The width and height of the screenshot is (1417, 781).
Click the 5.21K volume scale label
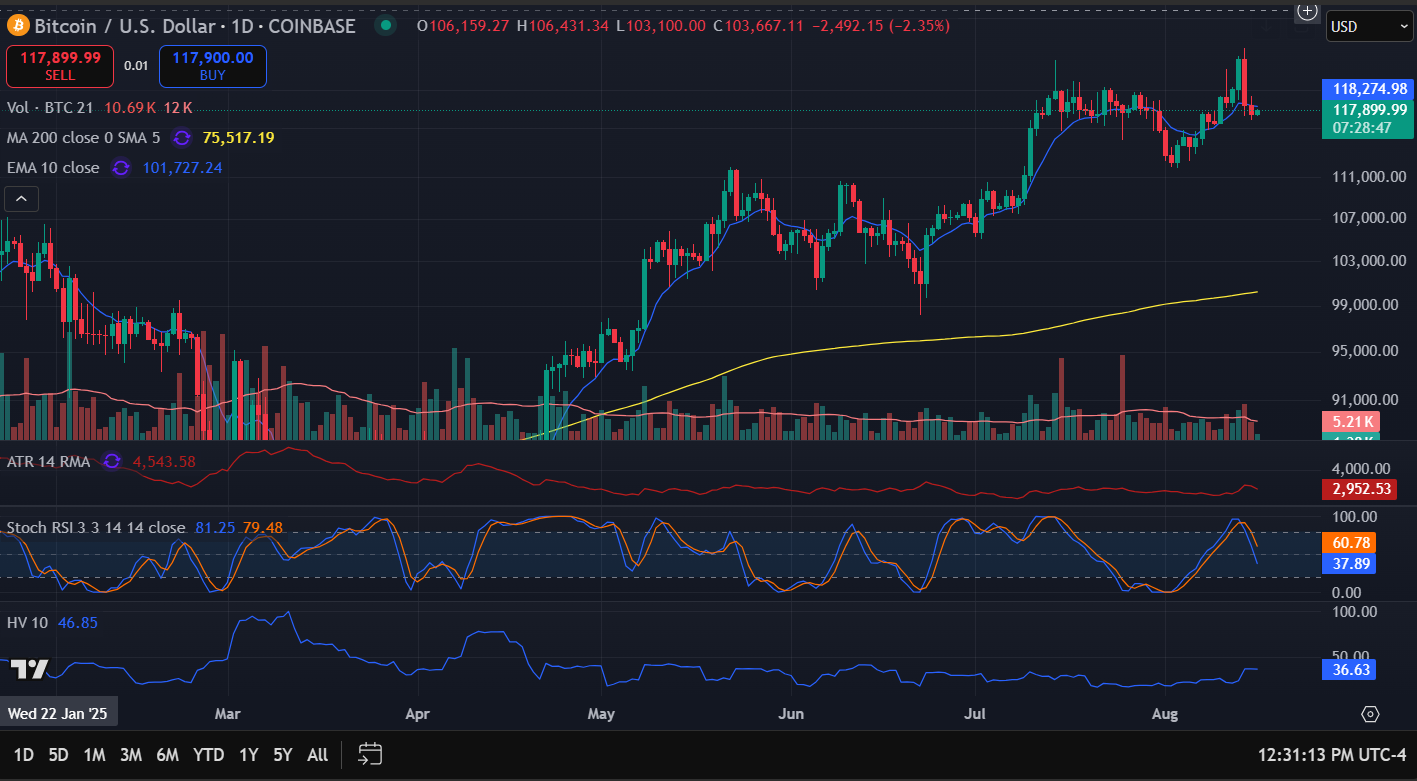tap(1351, 421)
